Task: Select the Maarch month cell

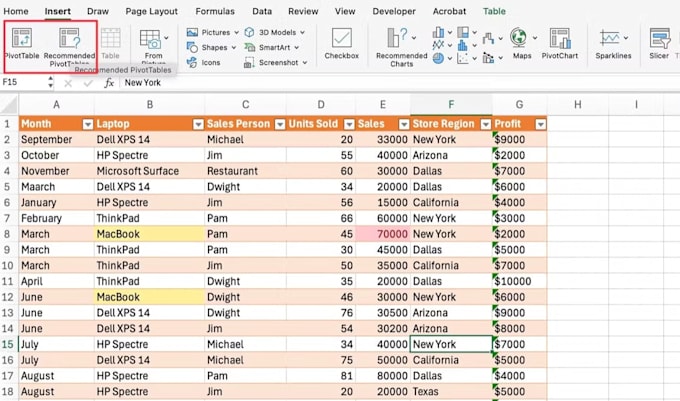Action: (x=56, y=187)
